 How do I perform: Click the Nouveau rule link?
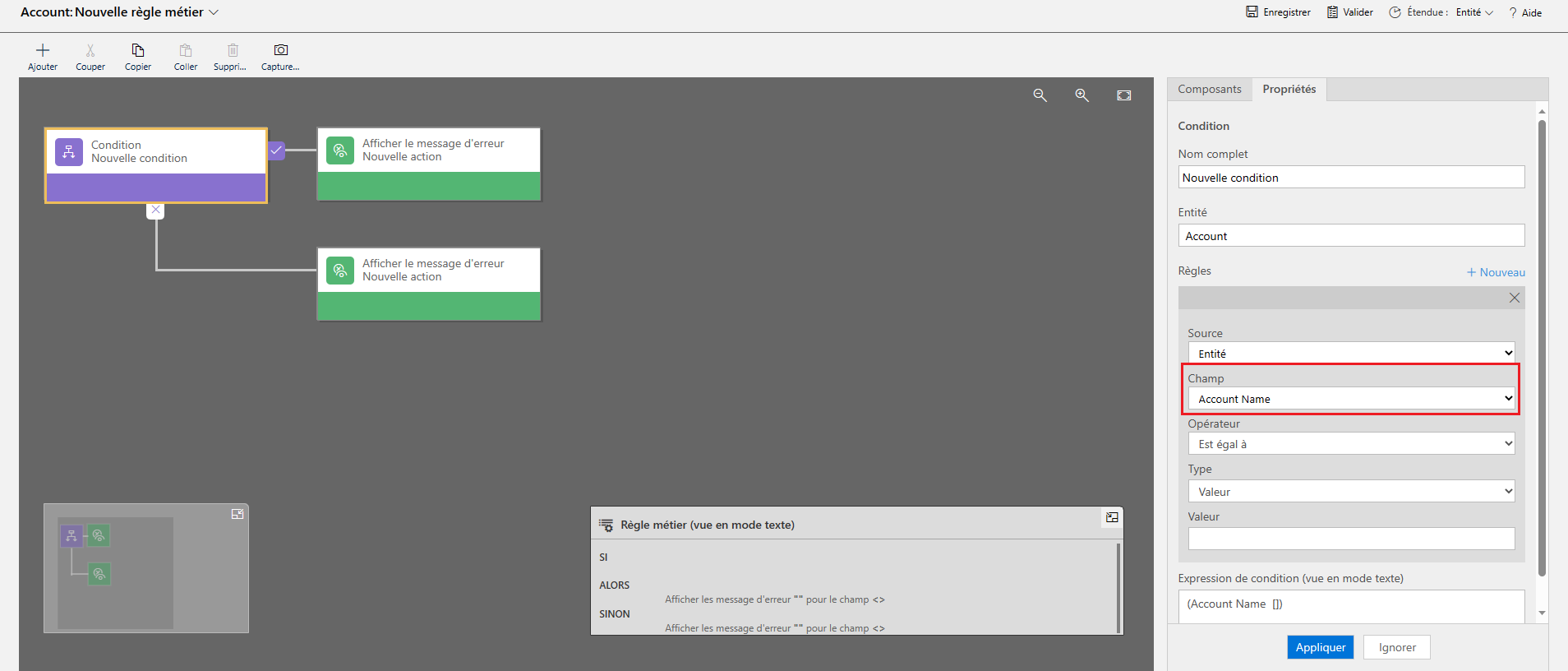pos(1496,272)
